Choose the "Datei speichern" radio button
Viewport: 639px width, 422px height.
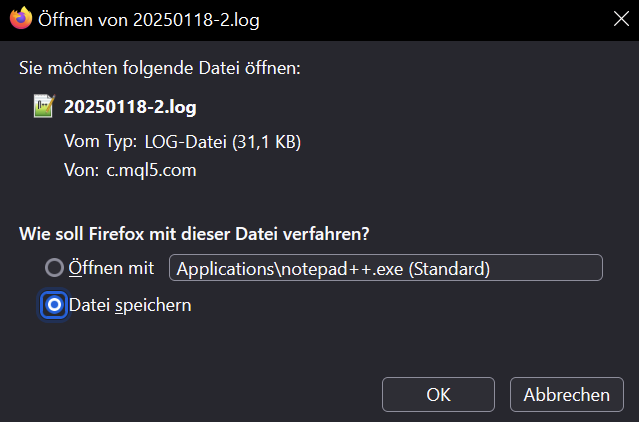tap(54, 305)
